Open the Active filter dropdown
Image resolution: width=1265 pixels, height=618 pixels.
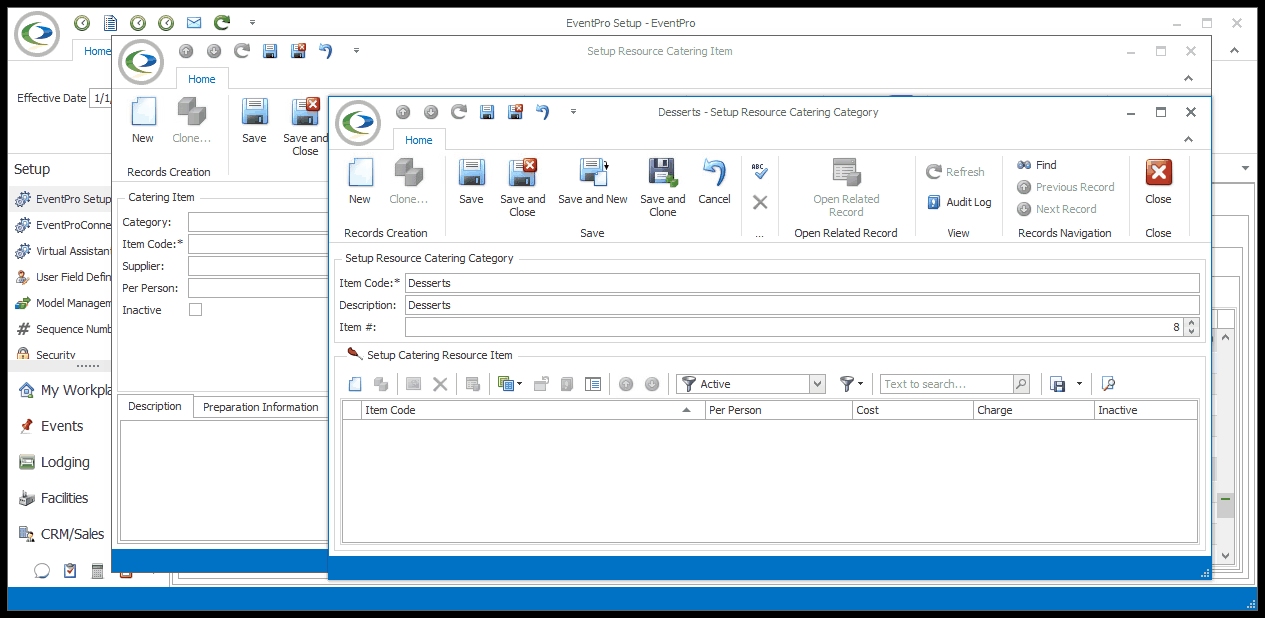817,384
